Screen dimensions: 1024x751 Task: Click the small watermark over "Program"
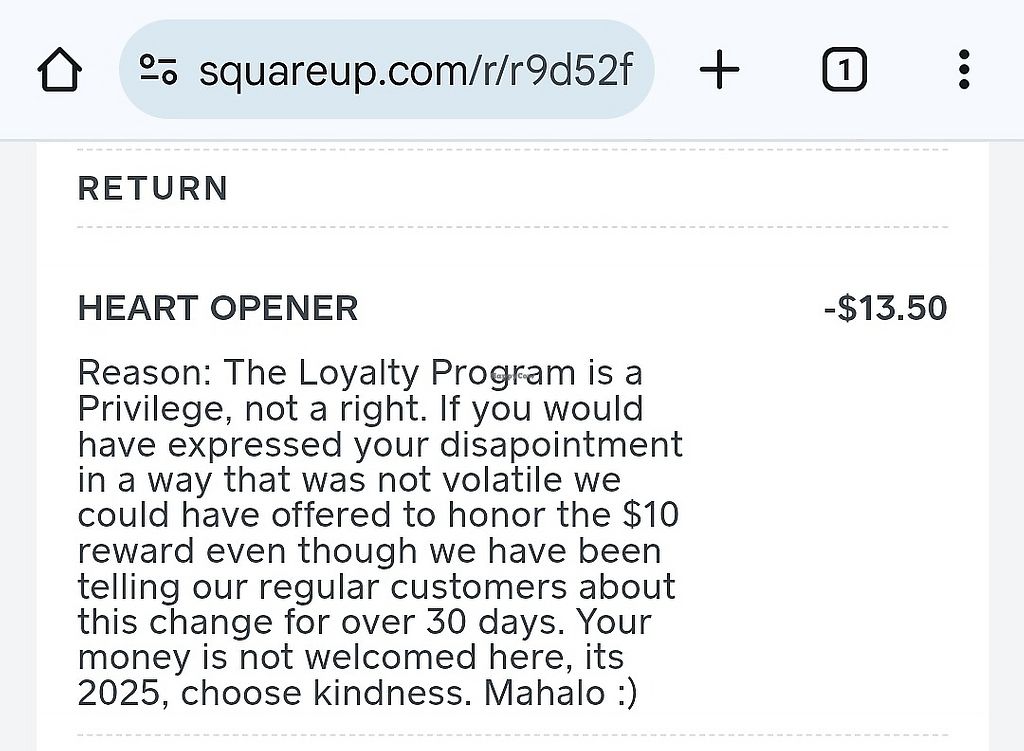click(x=513, y=376)
